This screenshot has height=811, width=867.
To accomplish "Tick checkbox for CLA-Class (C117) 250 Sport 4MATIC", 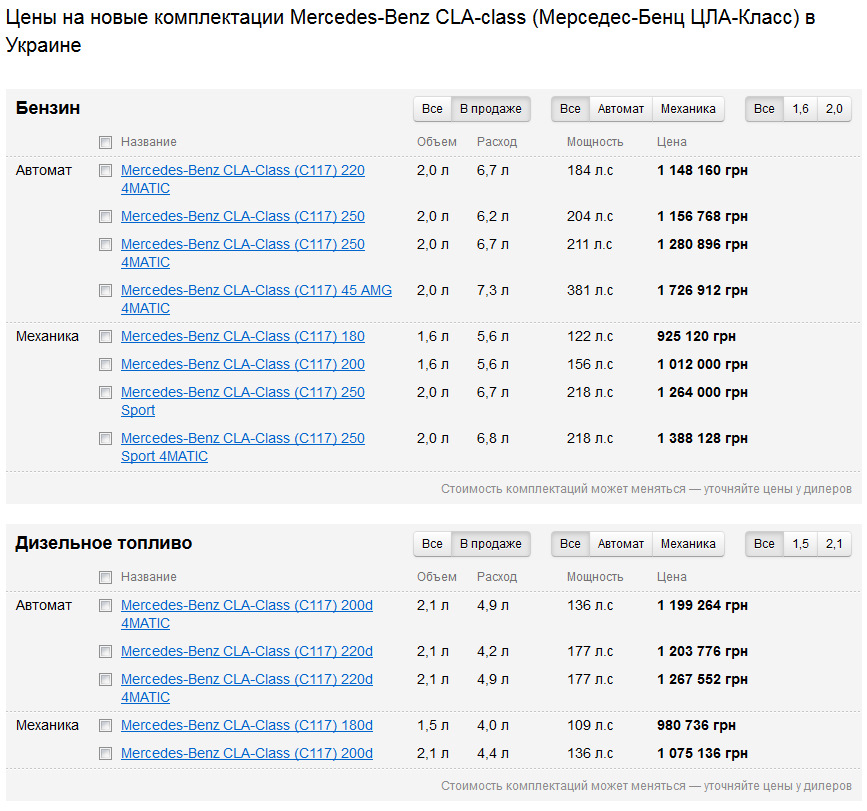I will pos(105,438).
